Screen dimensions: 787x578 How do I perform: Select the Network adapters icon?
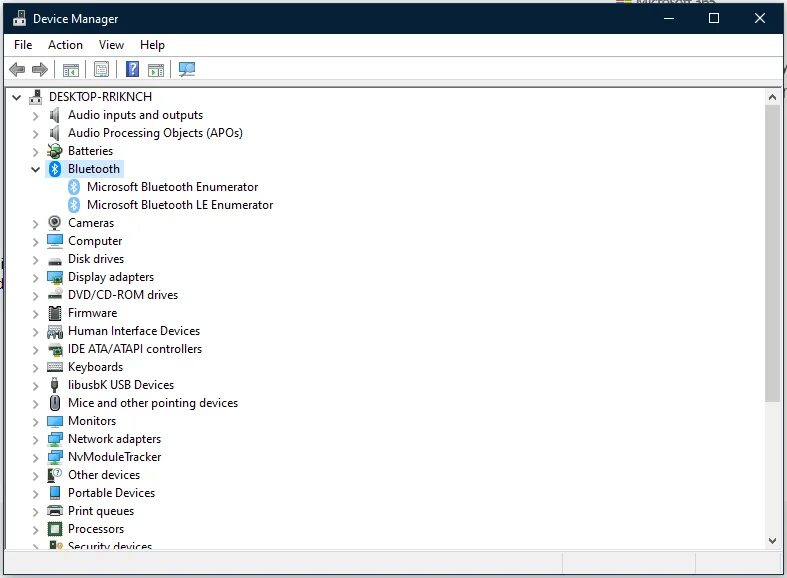[x=55, y=439]
